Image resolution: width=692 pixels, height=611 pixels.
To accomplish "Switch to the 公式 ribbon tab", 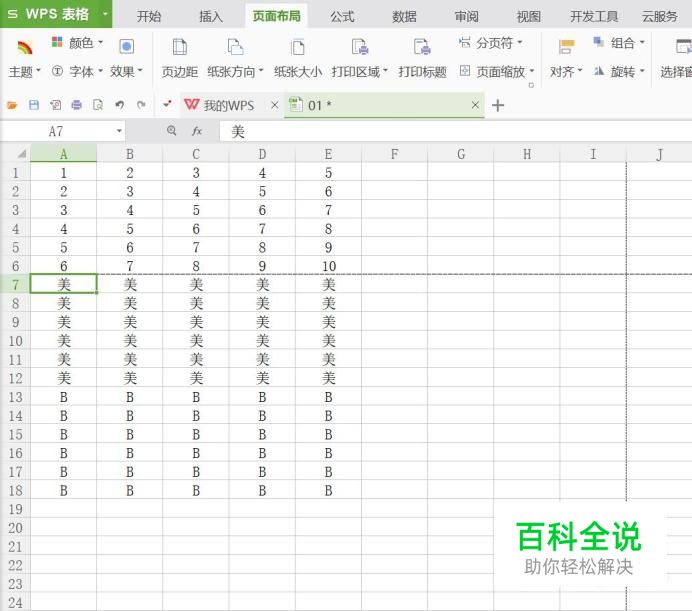I will [x=342, y=16].
